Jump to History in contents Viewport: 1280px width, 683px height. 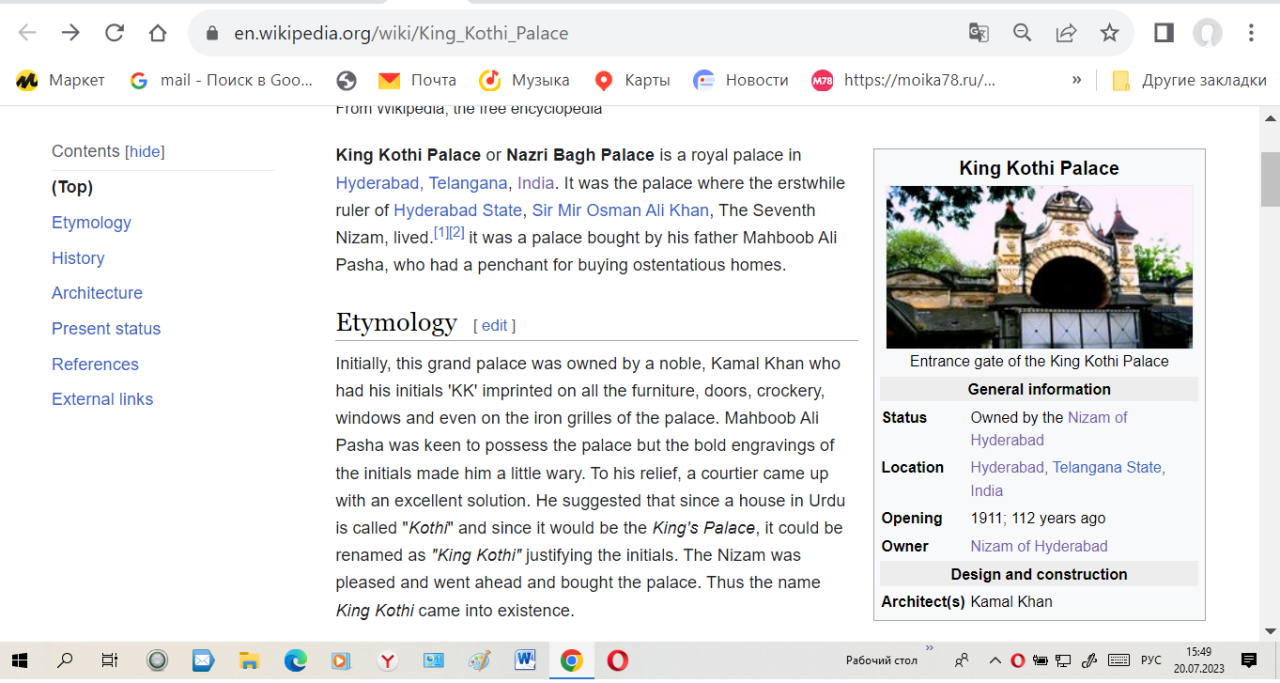click(78, 258)
